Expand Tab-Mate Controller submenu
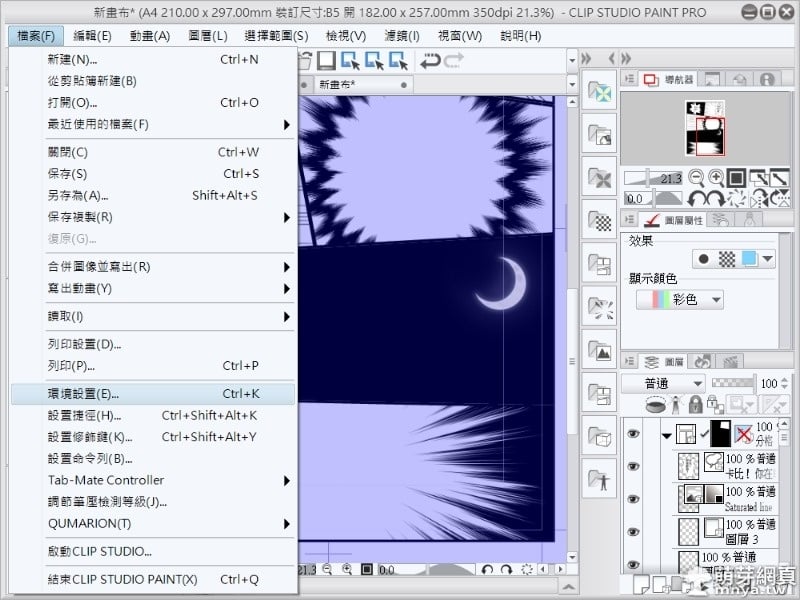Screen dimensions: 800x600 coord(286,481)
